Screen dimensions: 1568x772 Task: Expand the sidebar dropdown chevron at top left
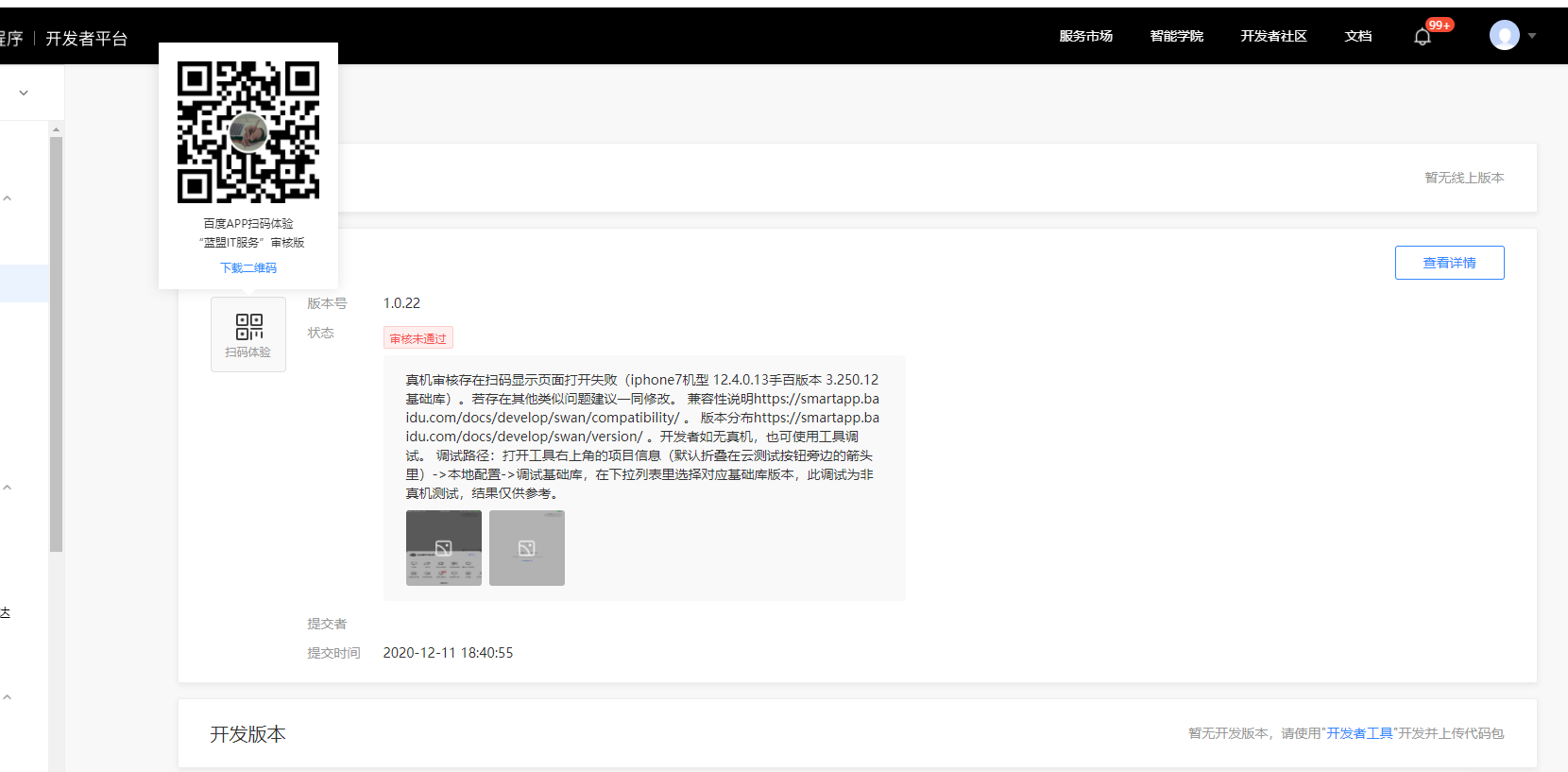(24, 93)
